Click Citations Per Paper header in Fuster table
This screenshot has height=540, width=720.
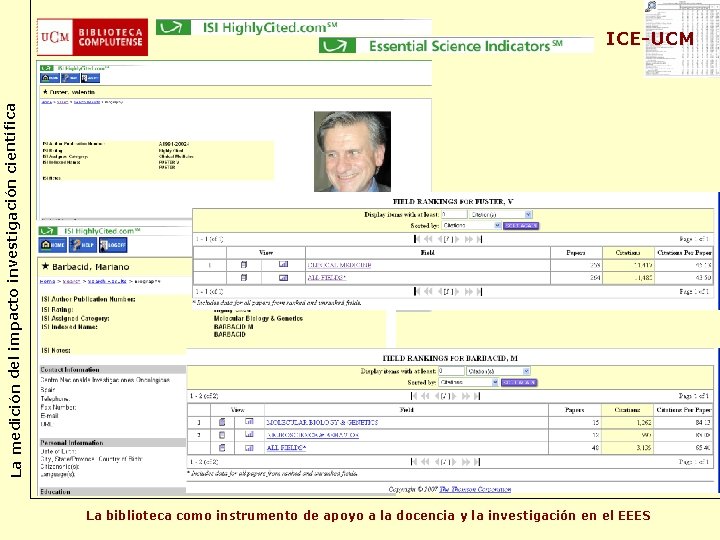(684, 253)
